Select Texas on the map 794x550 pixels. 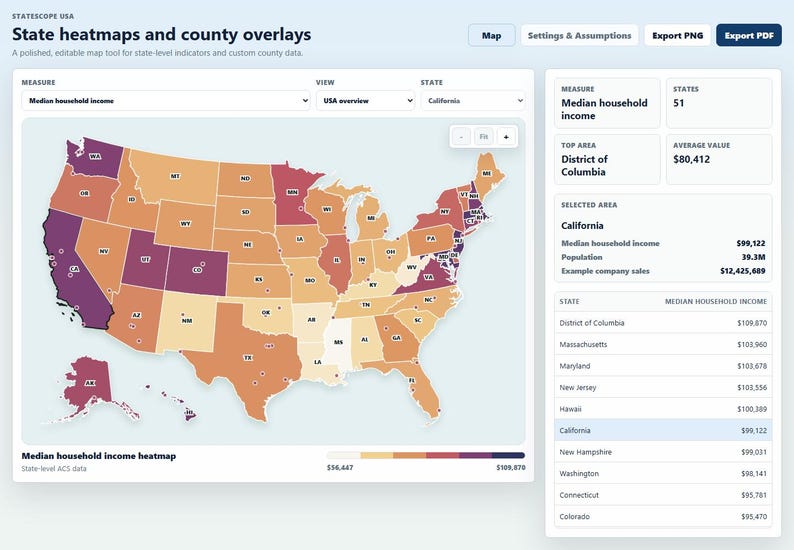(248, 358)
